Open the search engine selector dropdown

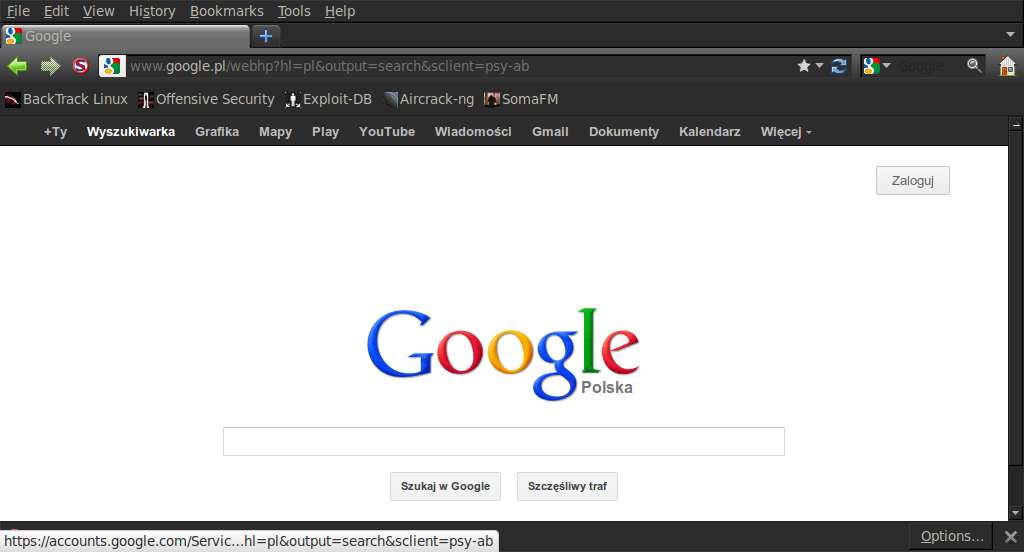pyautogui.click(x=877, y=66)
